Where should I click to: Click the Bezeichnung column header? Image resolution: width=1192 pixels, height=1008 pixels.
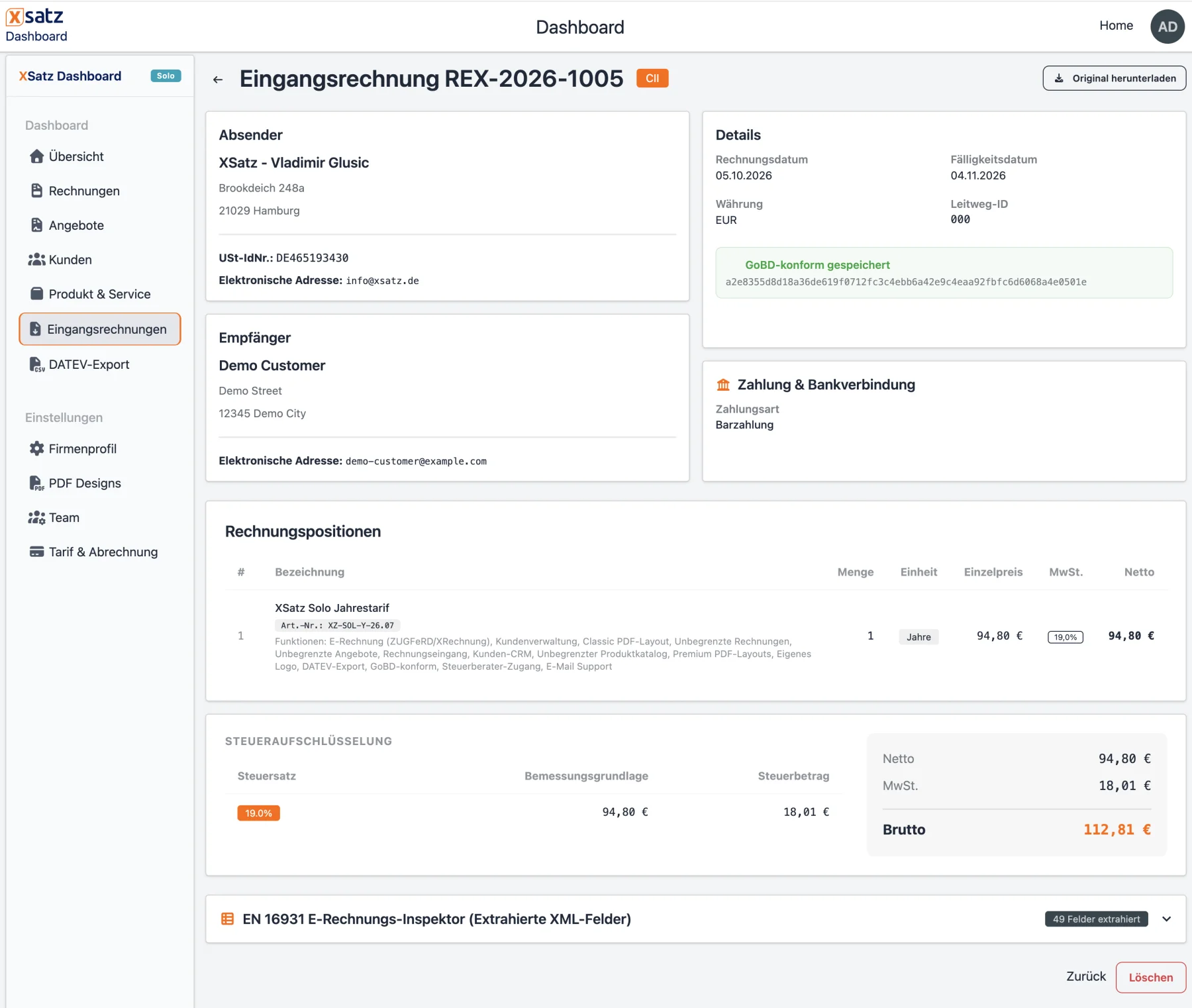coord(310,572)
